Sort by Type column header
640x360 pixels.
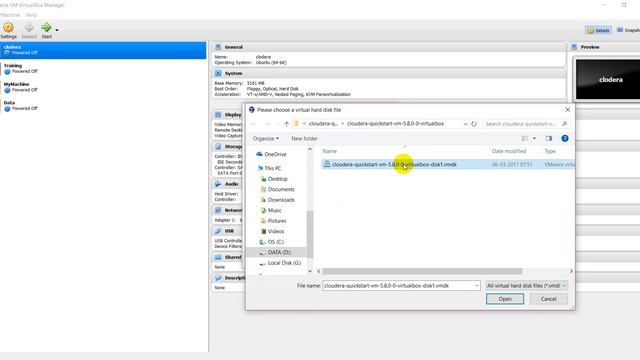550,151
